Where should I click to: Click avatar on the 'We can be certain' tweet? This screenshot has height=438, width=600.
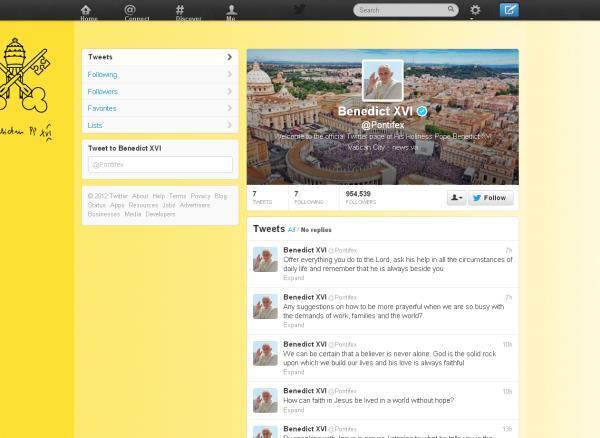265,353
